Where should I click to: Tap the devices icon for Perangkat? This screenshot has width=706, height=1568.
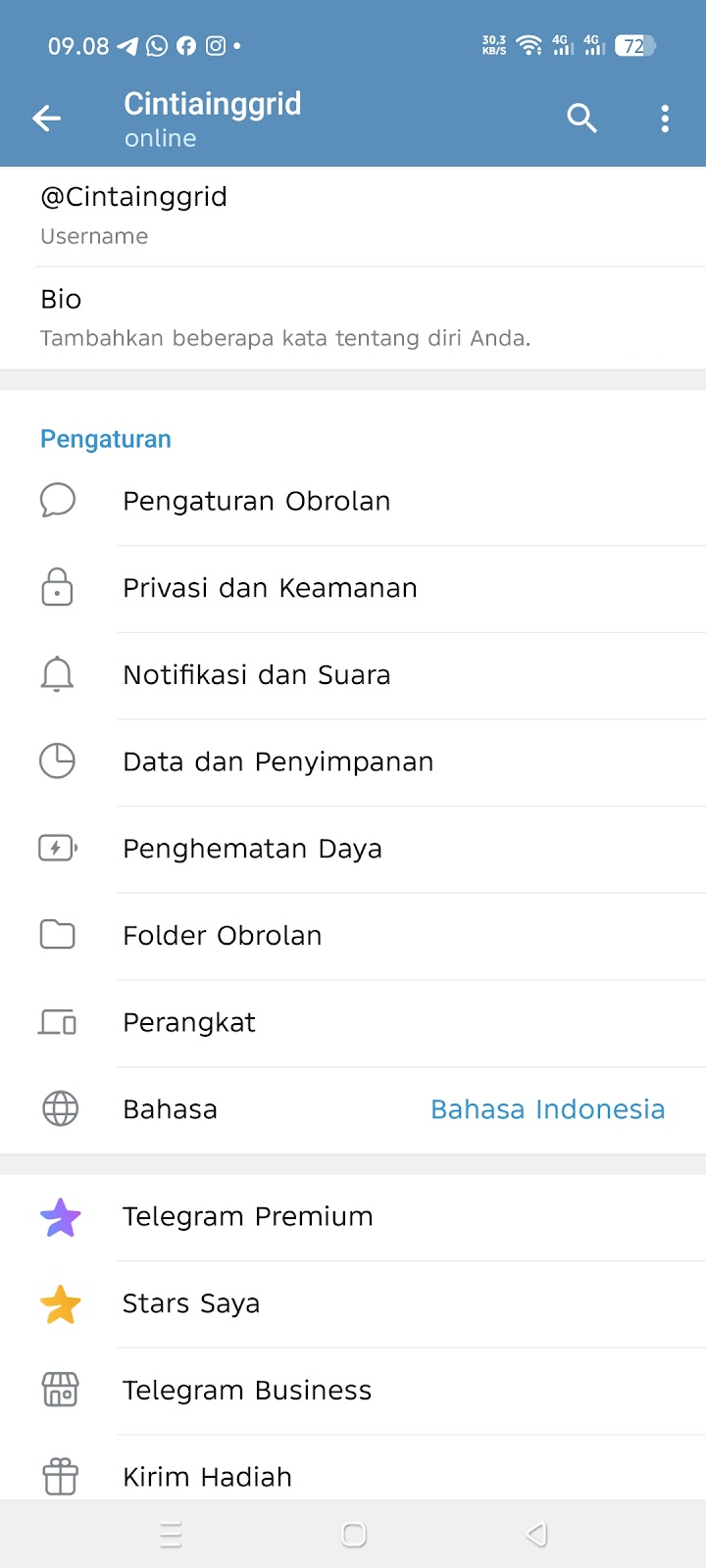[x=57, y=1022]
